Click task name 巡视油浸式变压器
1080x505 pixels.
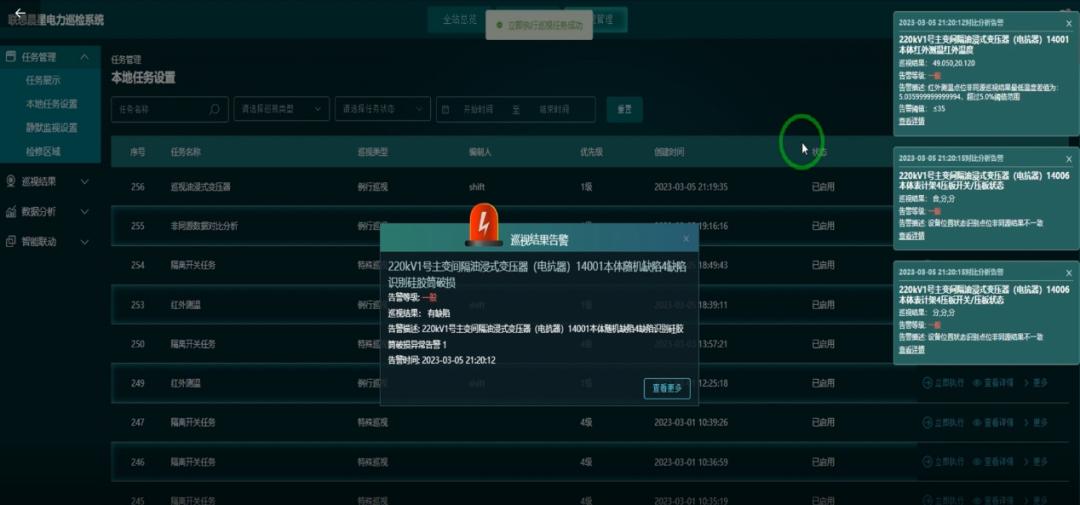click(200, 187)
